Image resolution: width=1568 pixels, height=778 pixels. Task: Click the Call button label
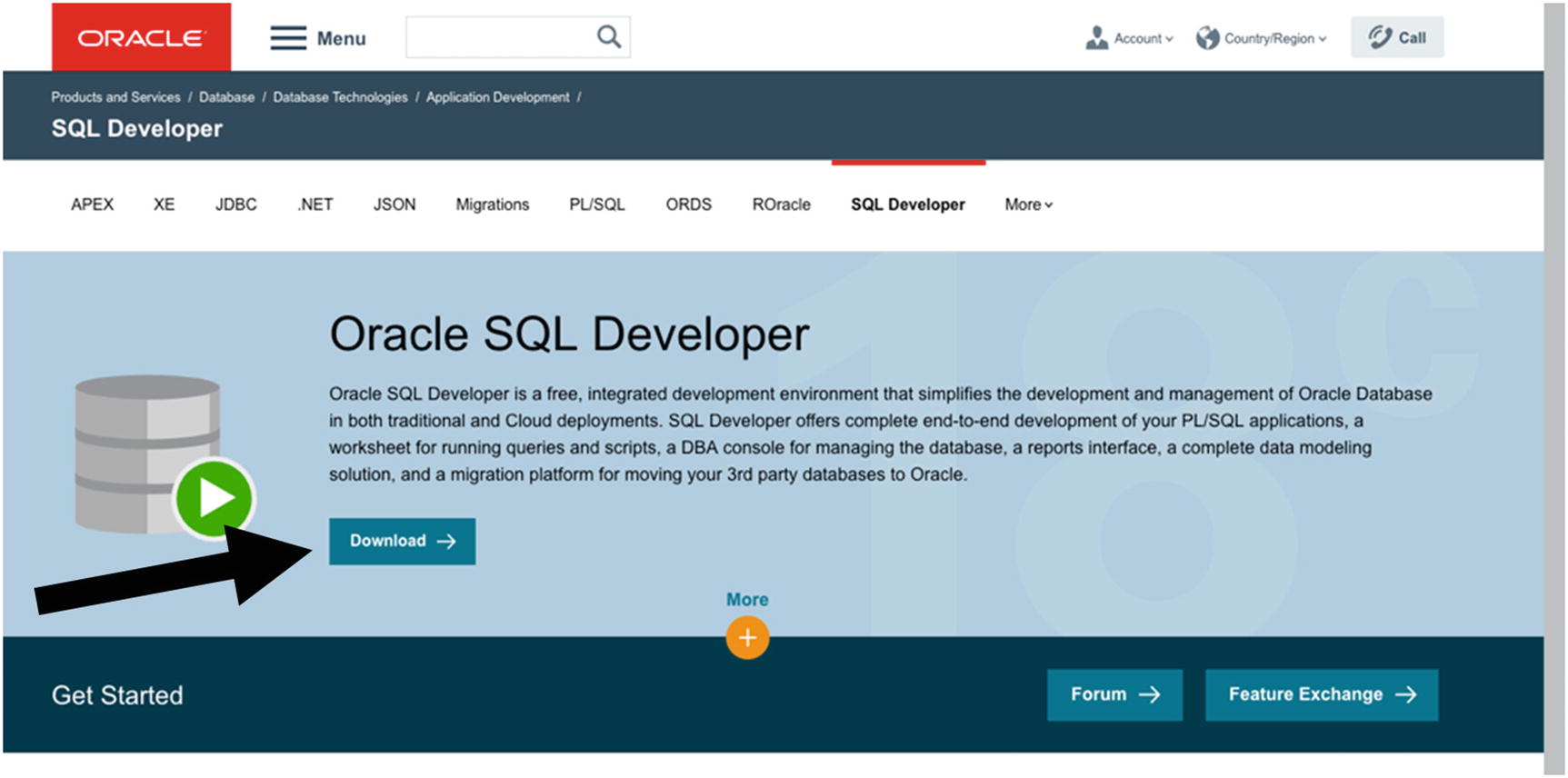[1412, 38]
